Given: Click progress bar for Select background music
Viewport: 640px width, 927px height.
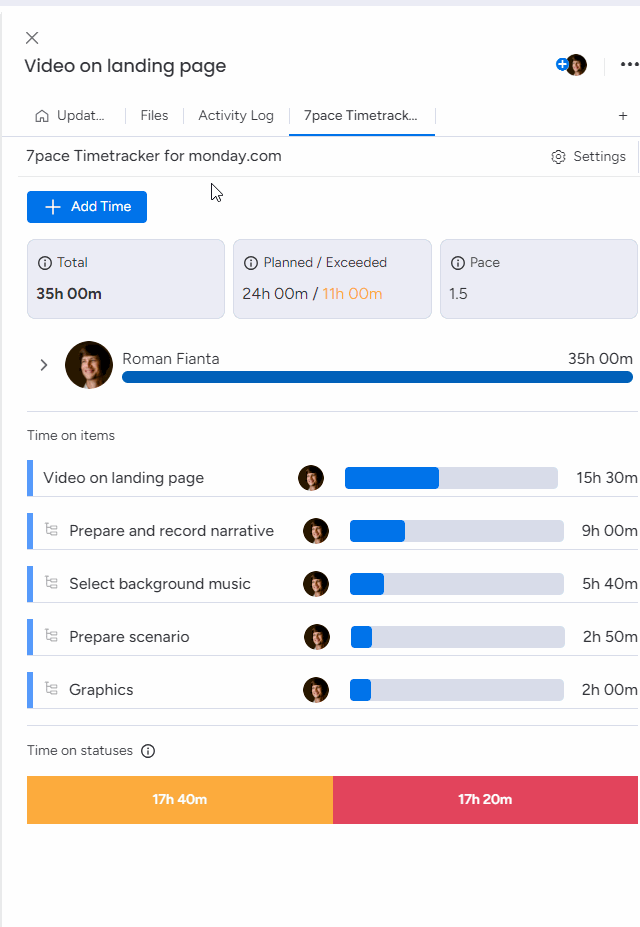Looking at the screenshot, I should point(457,584).
